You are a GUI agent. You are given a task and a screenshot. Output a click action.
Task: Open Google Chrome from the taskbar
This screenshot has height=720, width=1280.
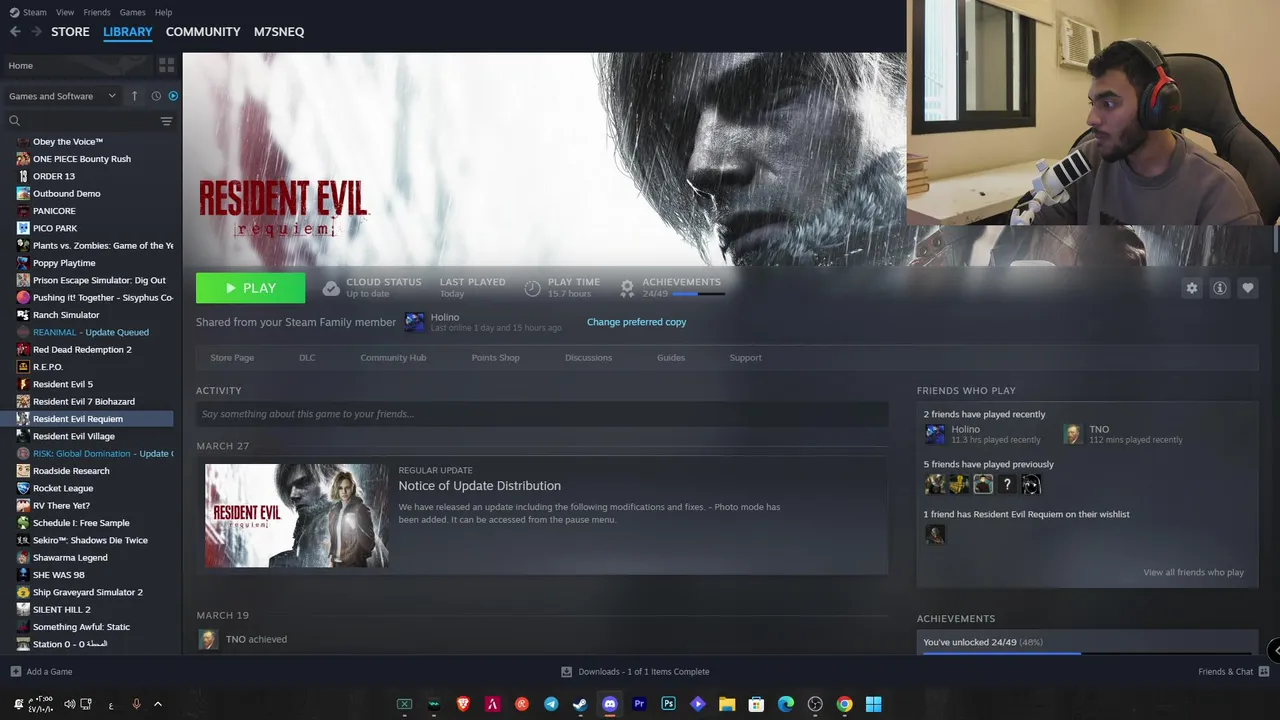coord(844,704)
